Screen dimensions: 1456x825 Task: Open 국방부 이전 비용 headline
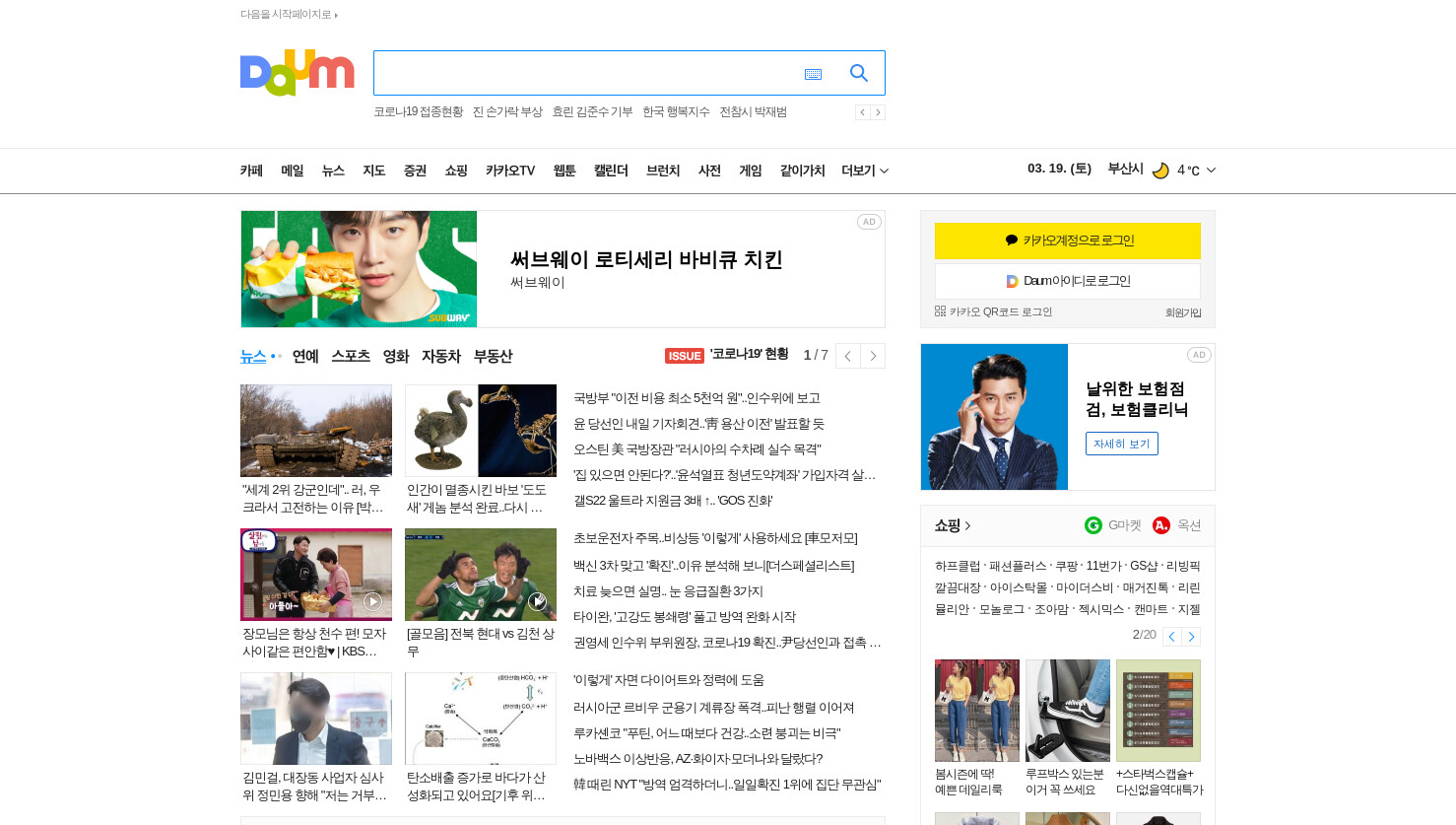pos(696,398)
